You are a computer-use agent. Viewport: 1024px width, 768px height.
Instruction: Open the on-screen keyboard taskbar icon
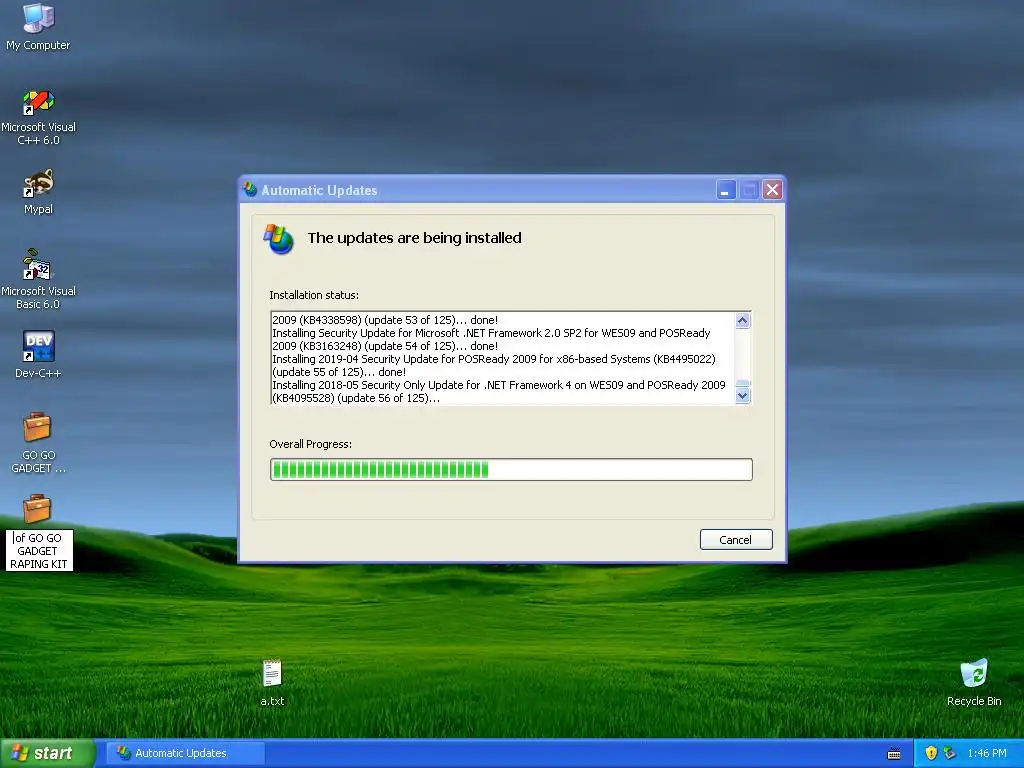click(894, 754)
